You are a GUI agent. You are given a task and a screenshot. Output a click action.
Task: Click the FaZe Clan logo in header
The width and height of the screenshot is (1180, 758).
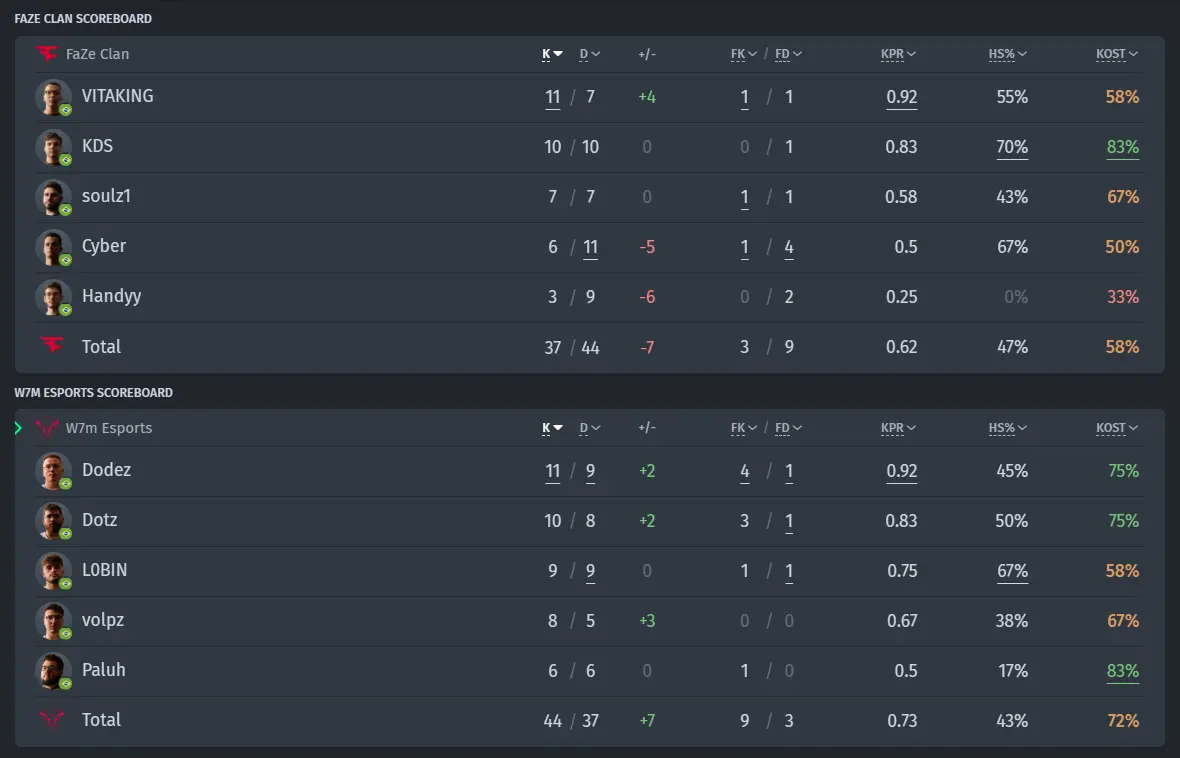[47, 53]
